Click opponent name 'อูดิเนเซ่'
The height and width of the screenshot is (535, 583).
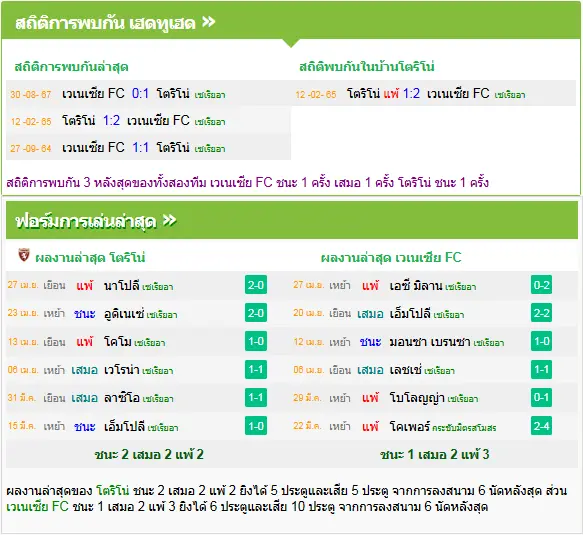[124, 314]
